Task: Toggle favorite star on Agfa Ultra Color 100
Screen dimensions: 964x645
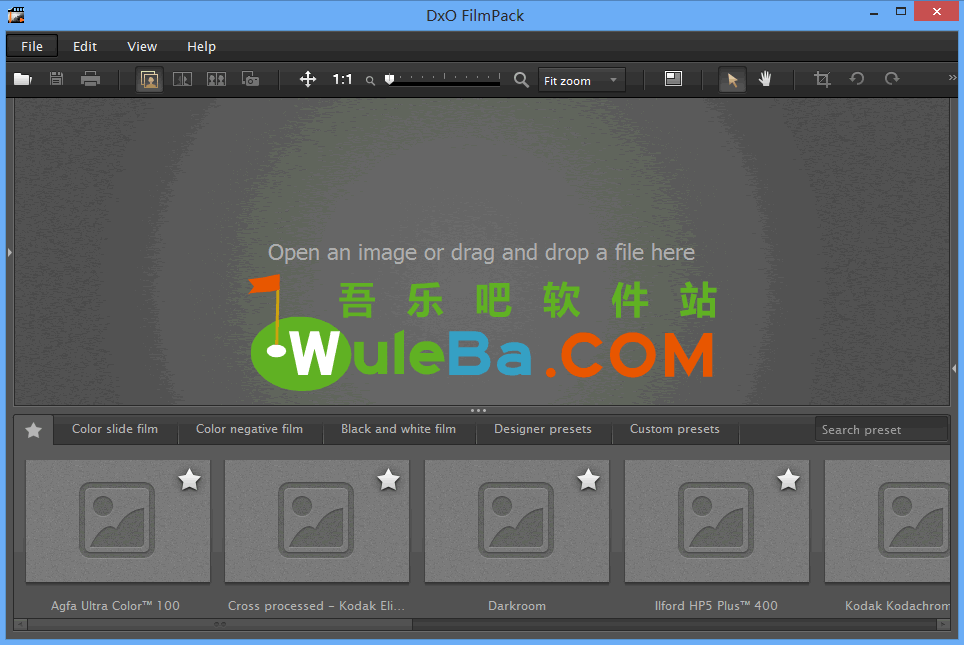Action: (189, 480)
